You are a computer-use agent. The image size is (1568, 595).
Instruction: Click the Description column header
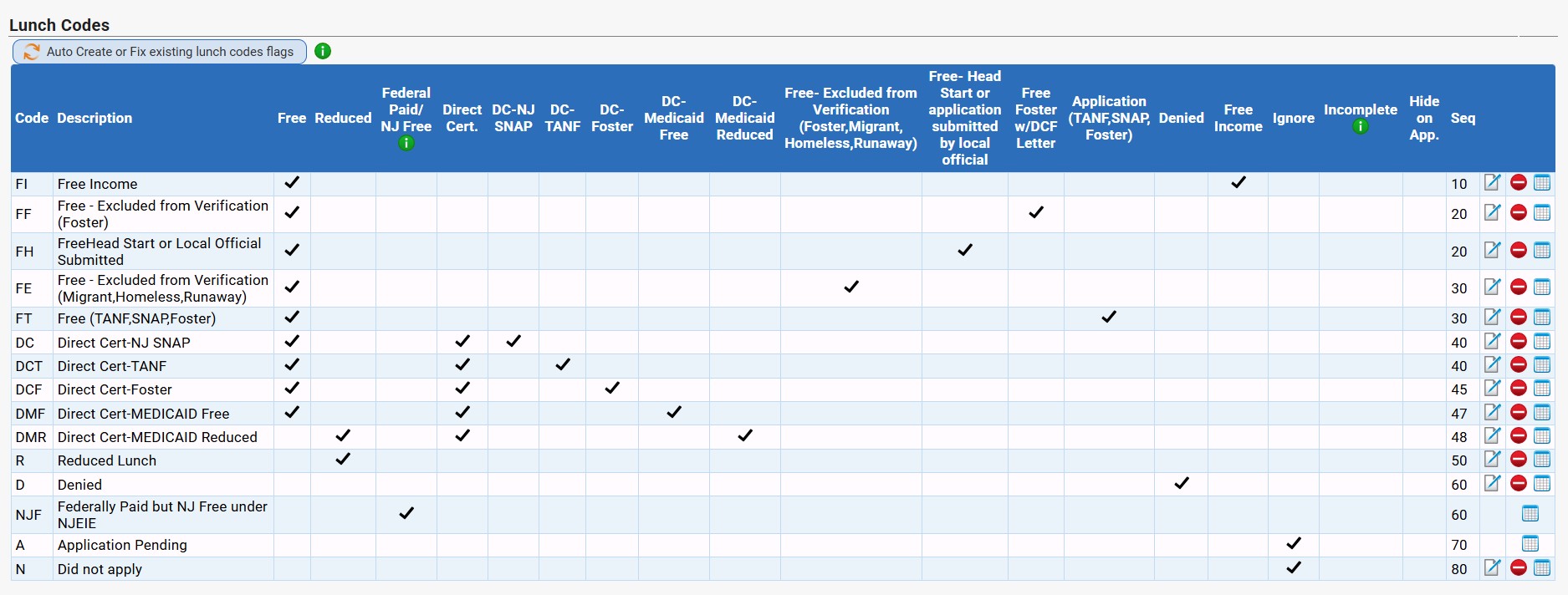pos(94,118)
